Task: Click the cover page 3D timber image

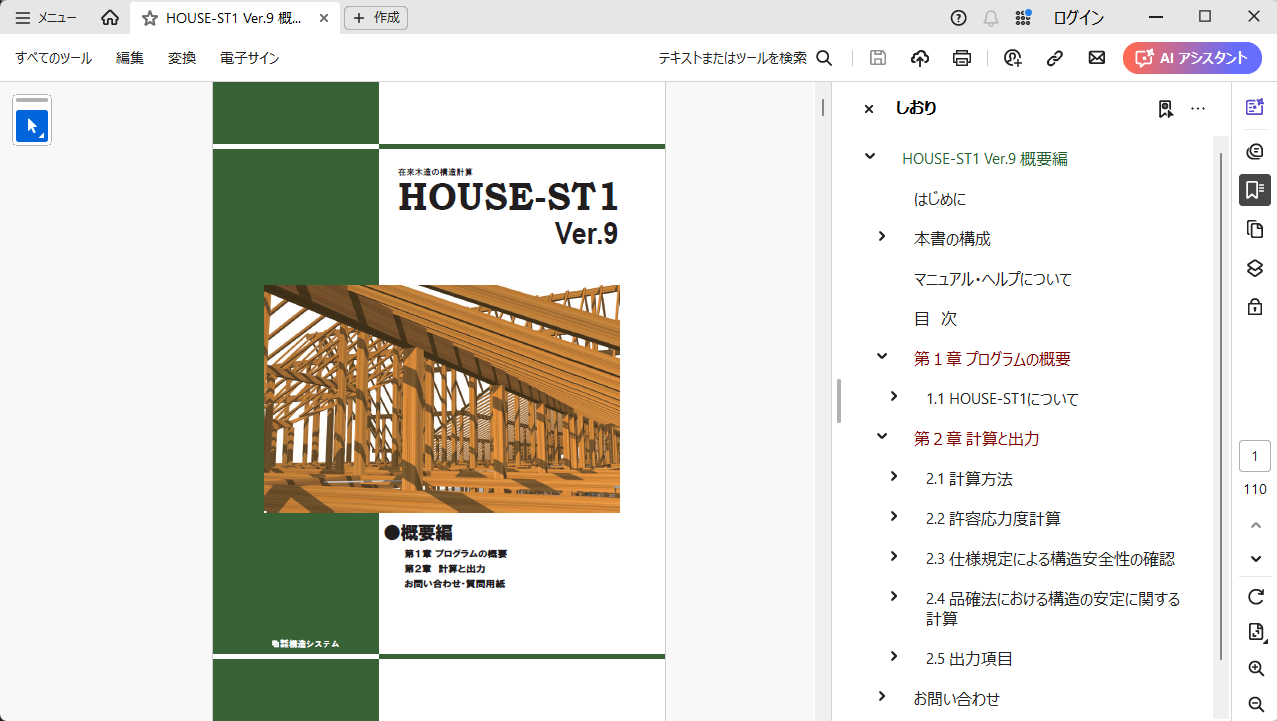Action: click(x=441, y=399)
